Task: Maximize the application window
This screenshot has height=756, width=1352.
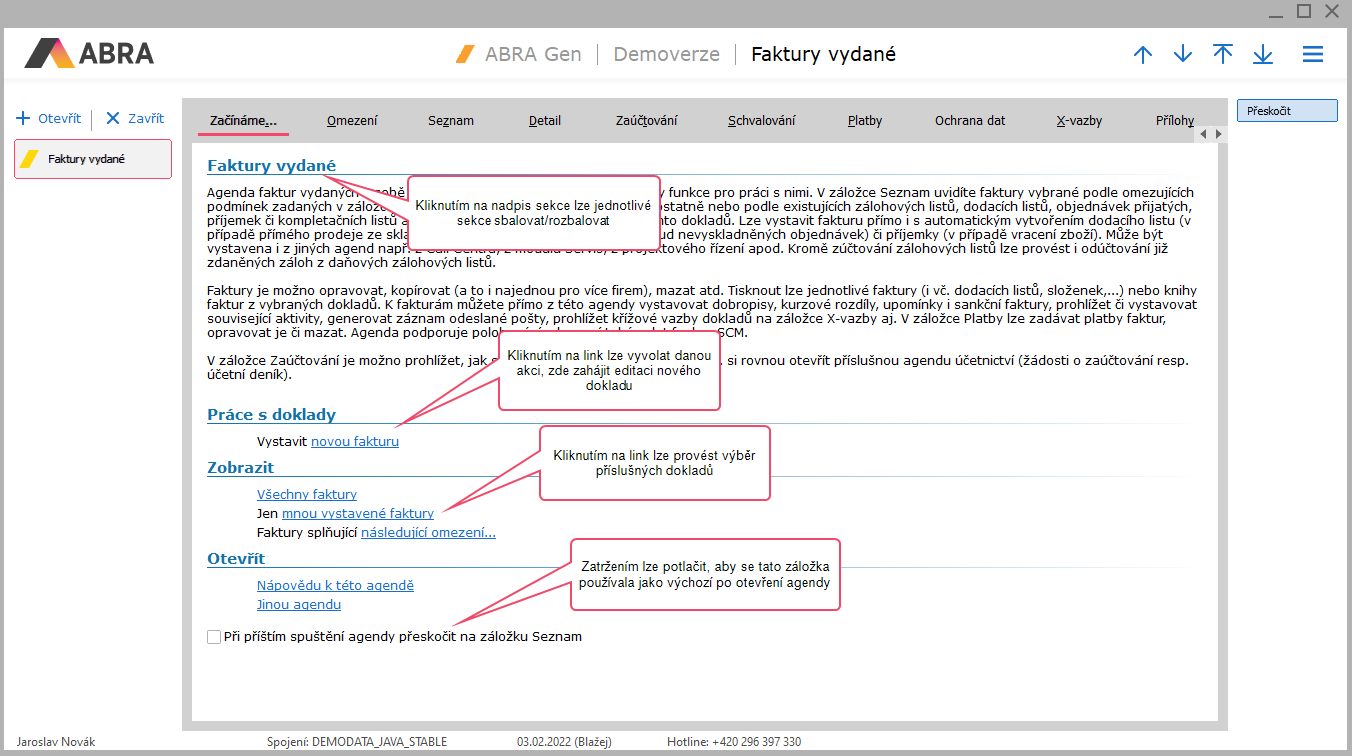Action: pyautogui.click(x=1303, y=11)
